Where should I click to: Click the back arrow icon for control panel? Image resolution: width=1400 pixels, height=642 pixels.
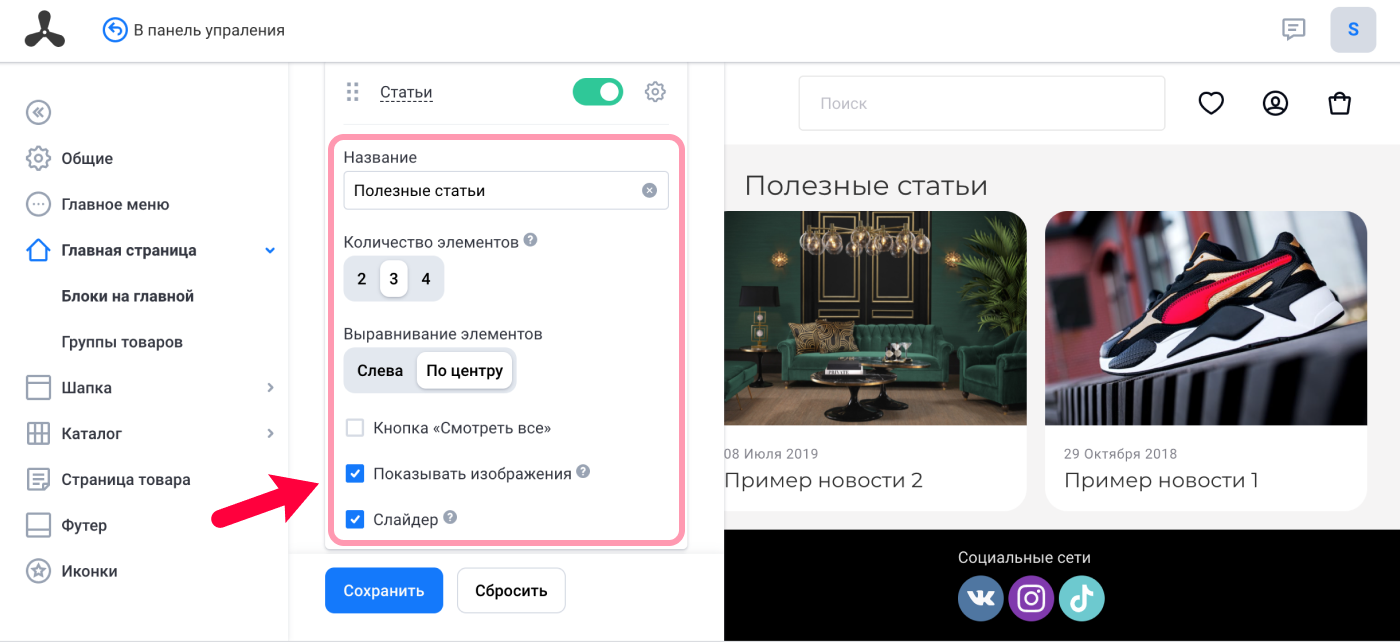[x=115, y=30]
